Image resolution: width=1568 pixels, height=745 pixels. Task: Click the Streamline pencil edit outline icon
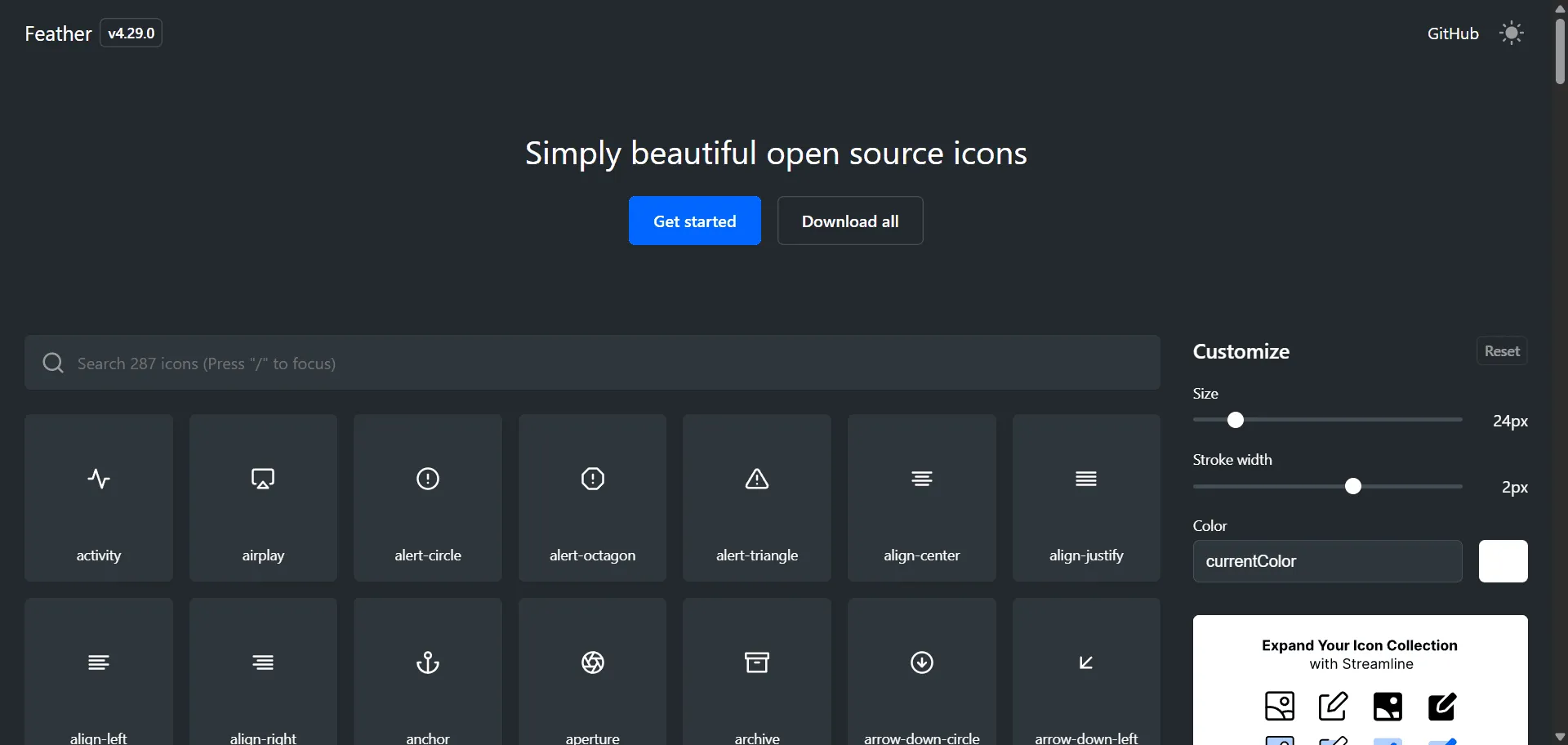click(x=1334, y=706)
